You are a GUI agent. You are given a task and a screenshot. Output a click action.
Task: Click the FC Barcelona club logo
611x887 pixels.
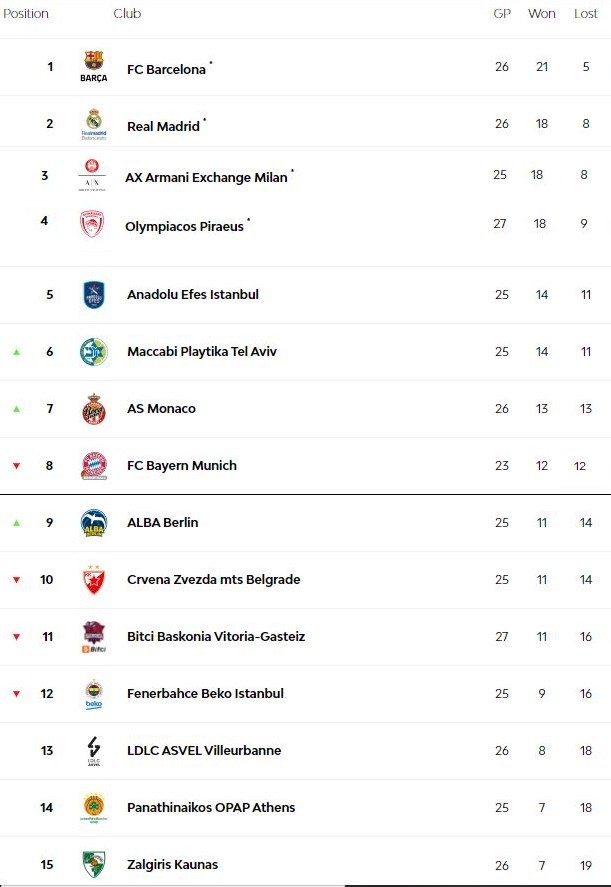tap(93, 66)
